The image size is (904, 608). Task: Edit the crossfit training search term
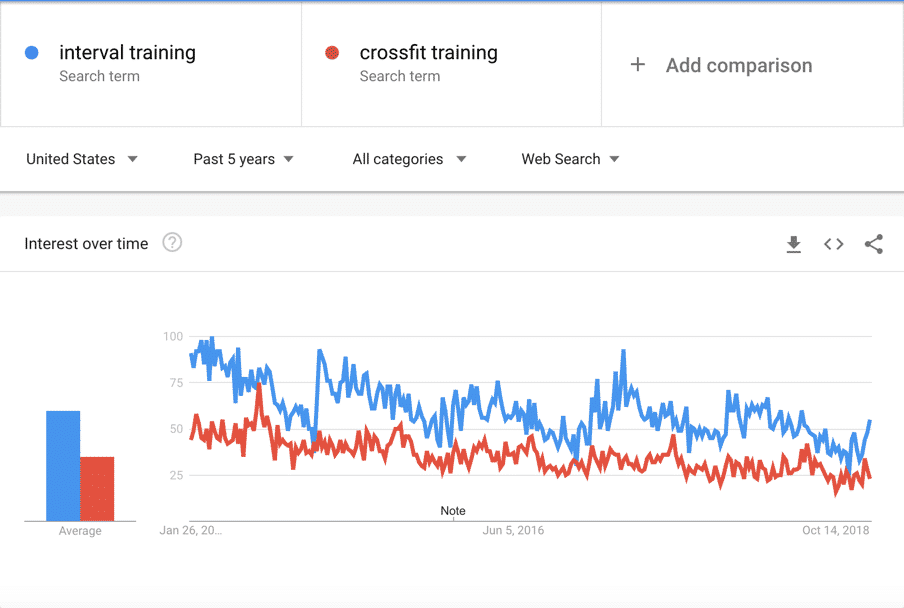click(428, 52)
